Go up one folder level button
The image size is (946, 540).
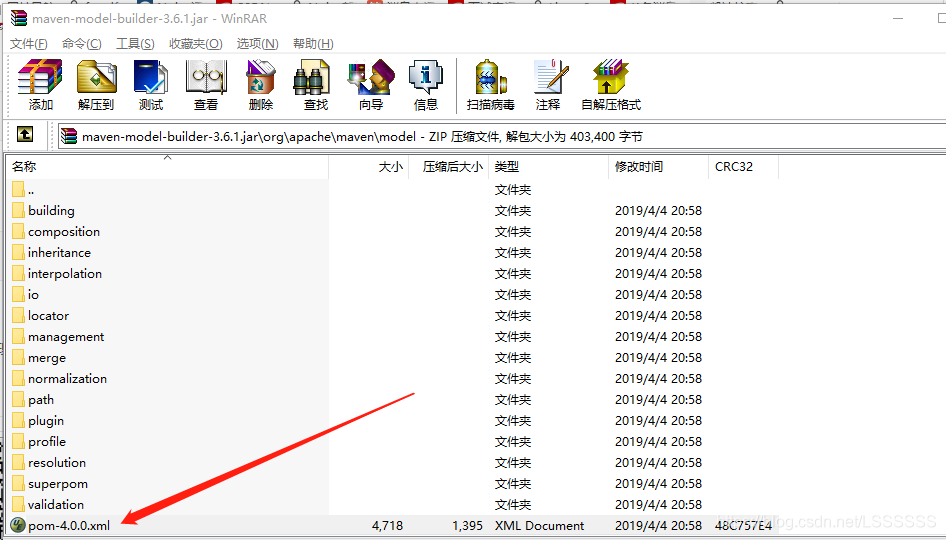click(25, 134)
